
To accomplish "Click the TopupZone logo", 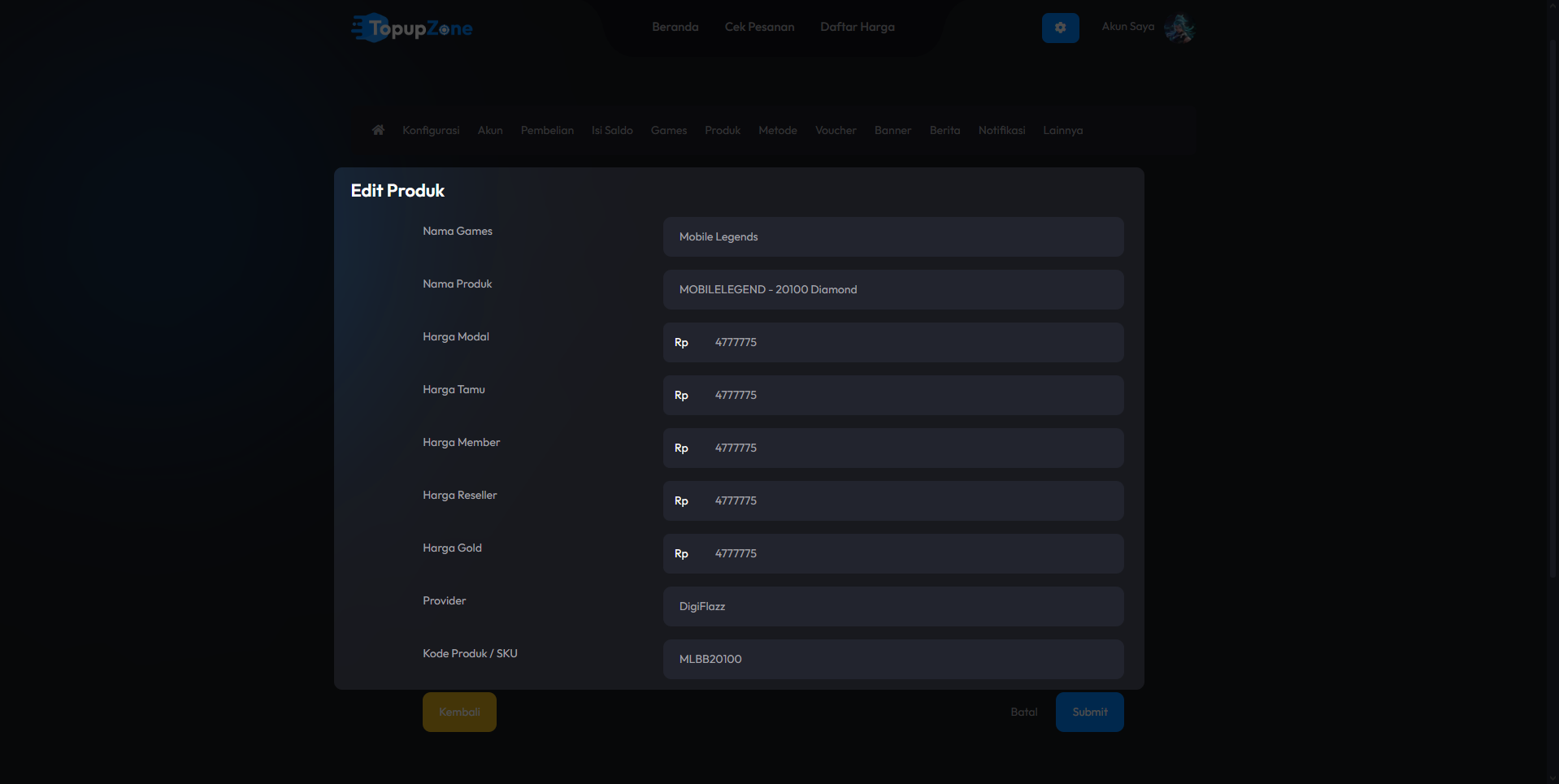I will 412,28.
